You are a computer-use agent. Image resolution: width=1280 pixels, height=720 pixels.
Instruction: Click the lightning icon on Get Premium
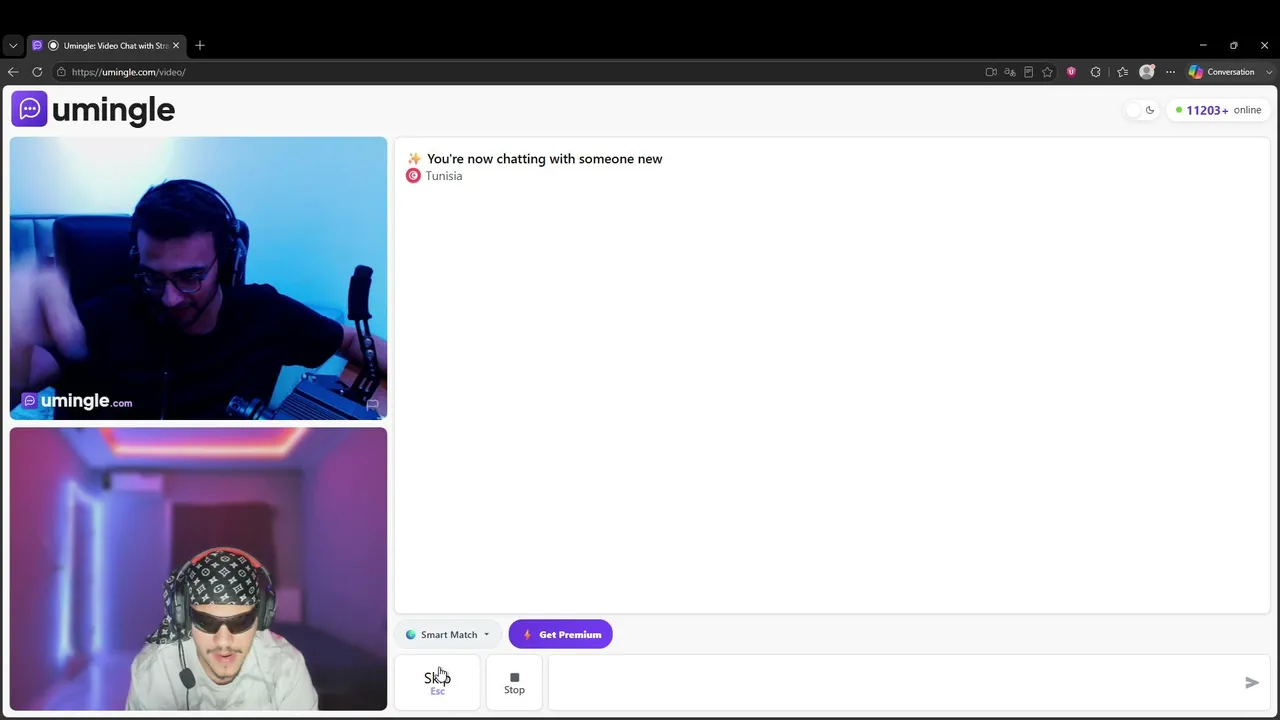[527, 634]
